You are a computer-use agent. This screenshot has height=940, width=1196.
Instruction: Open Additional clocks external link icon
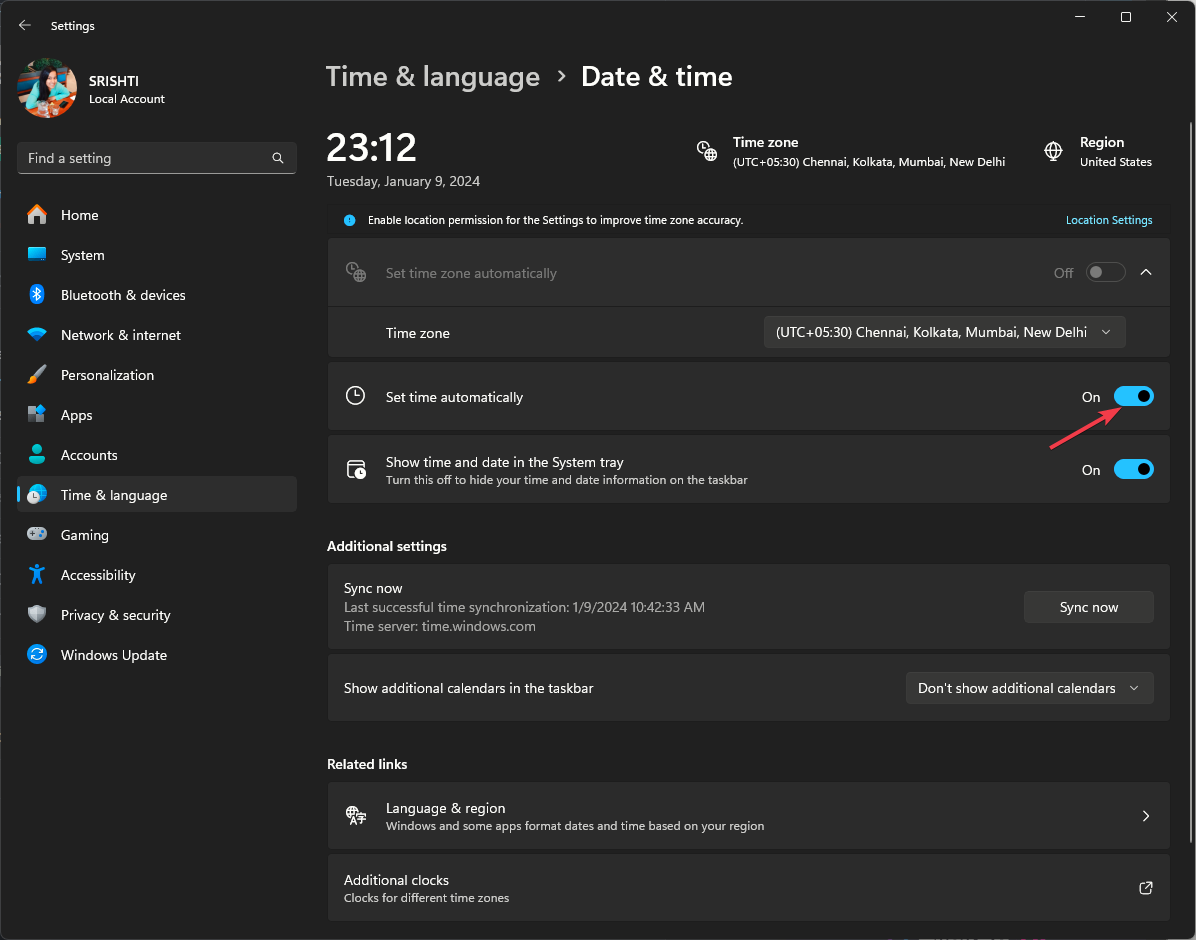click(1146, 888)
